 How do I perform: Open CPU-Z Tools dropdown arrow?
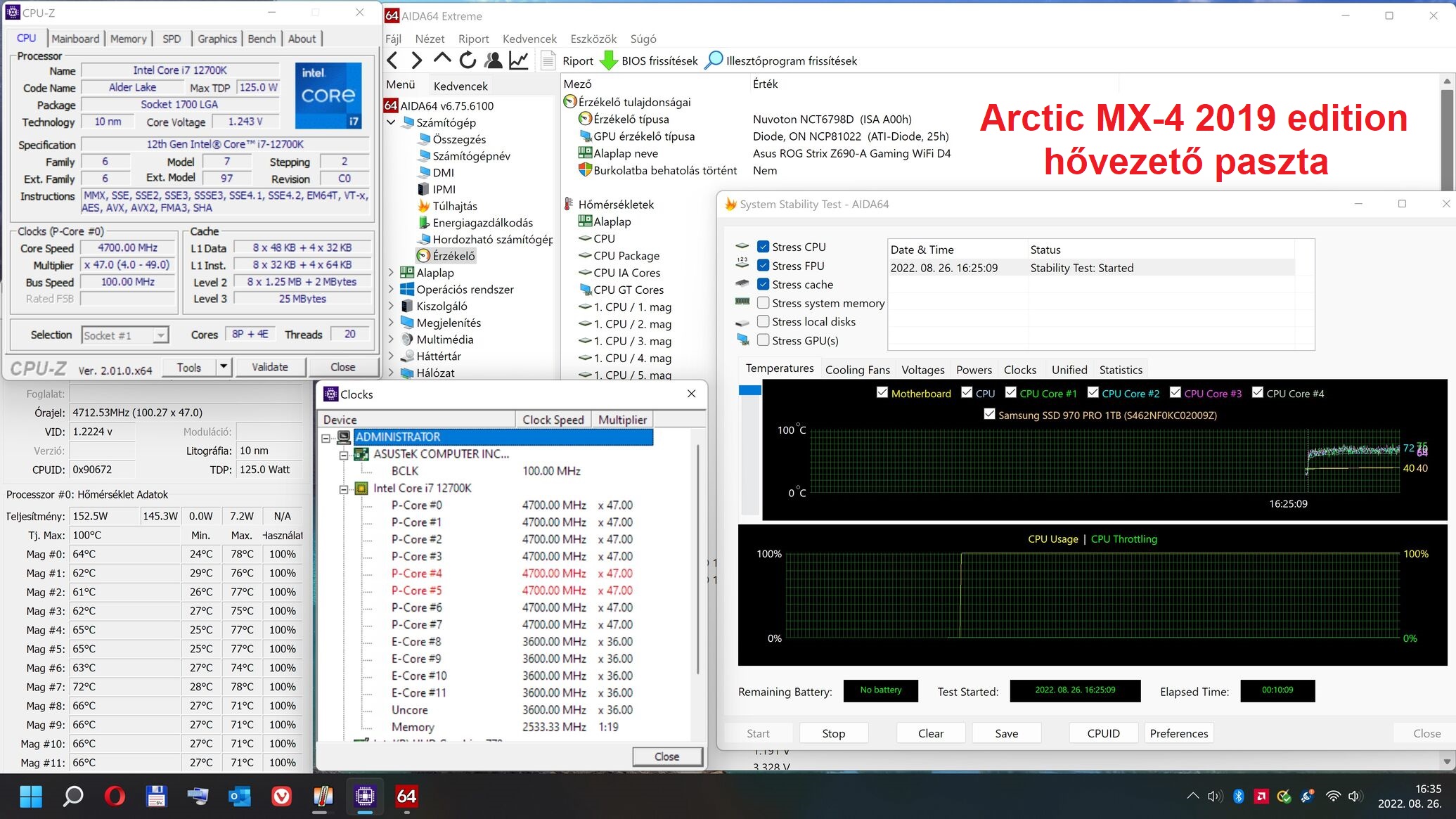(x=223, y=367)
